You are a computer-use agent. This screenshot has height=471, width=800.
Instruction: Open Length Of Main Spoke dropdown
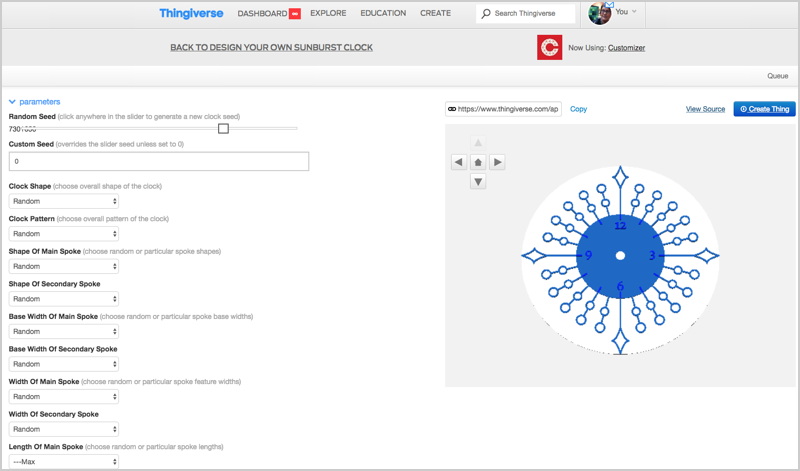pyautogui.click(x=64, y=461)
